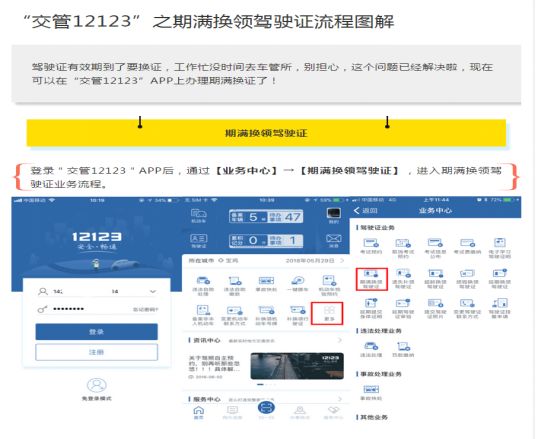
Task: Select the 期满换领驾驶证 icon
Action: 371,279
